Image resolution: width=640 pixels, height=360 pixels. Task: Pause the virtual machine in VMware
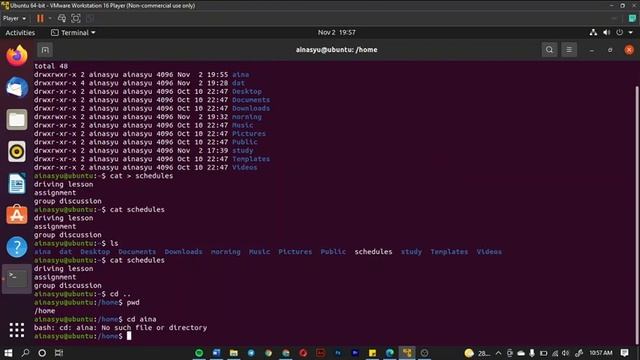(x=40, y=18)
